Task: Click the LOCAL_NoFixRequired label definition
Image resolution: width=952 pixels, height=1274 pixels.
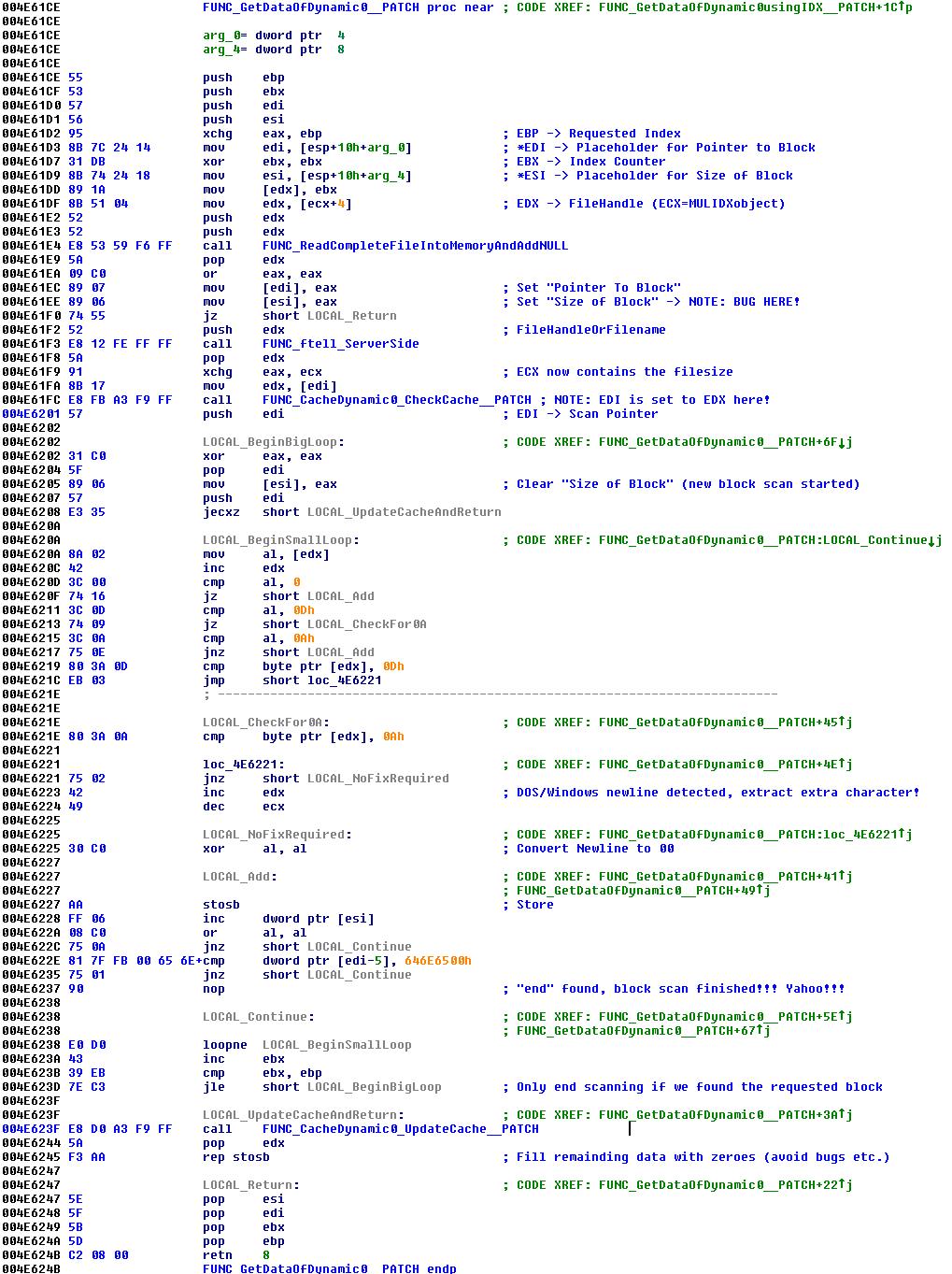Action: point(277,835)
